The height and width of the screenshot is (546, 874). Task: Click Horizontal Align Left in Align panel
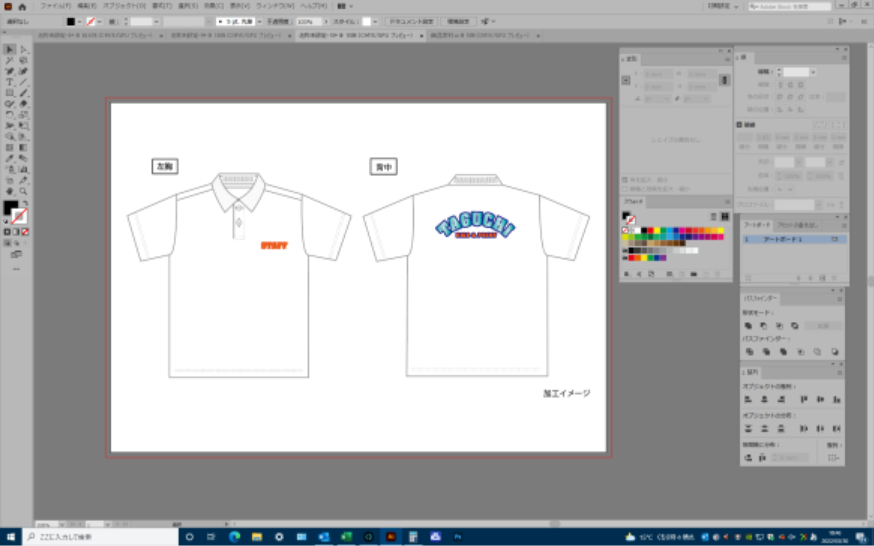[748, 399]
